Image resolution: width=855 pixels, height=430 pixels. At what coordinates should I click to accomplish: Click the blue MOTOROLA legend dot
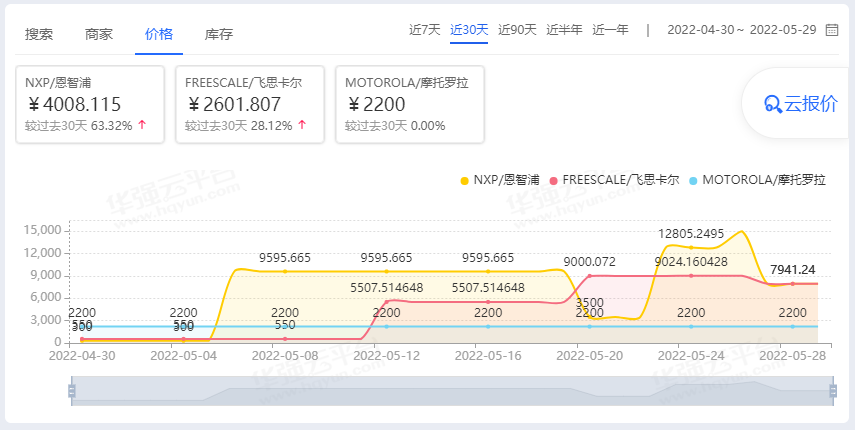[694, 180]
